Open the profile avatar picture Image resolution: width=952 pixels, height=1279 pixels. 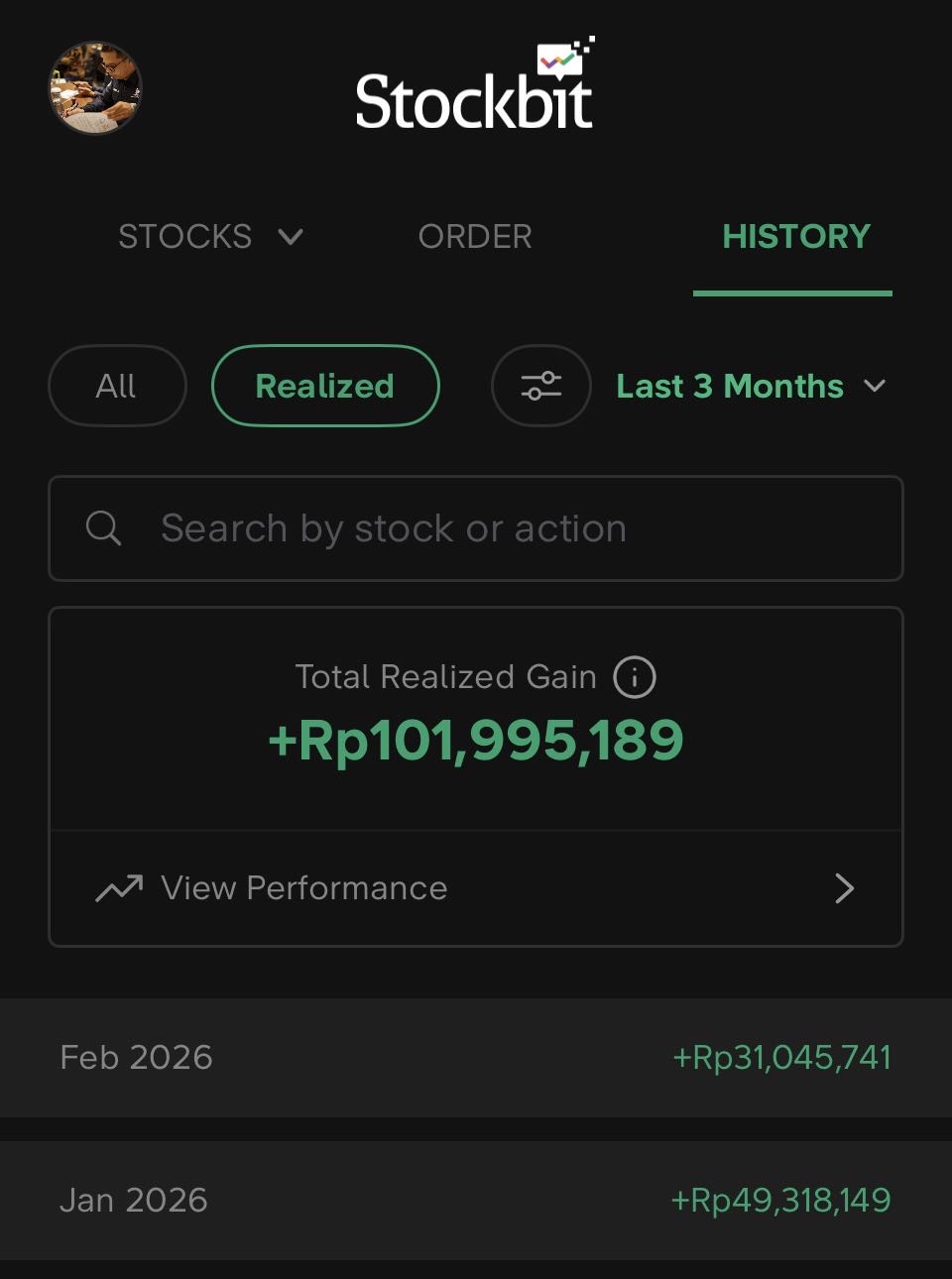pos(95,87)
